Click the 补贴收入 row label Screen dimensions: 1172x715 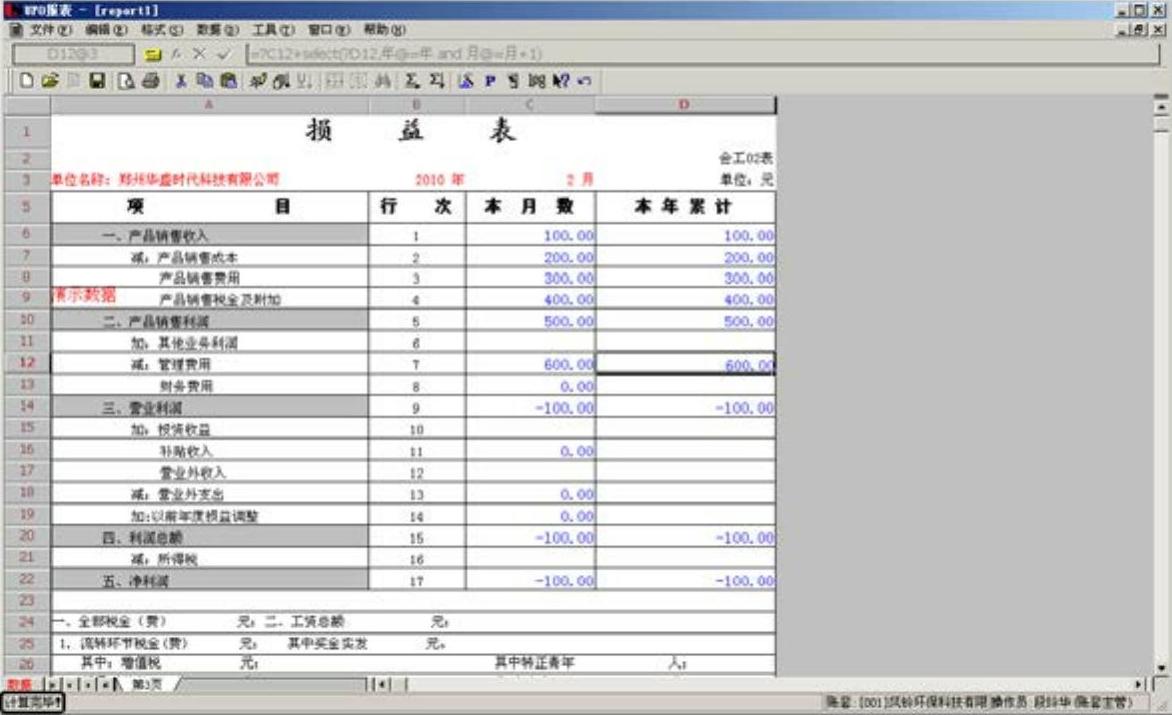click(x=185, y=451)
